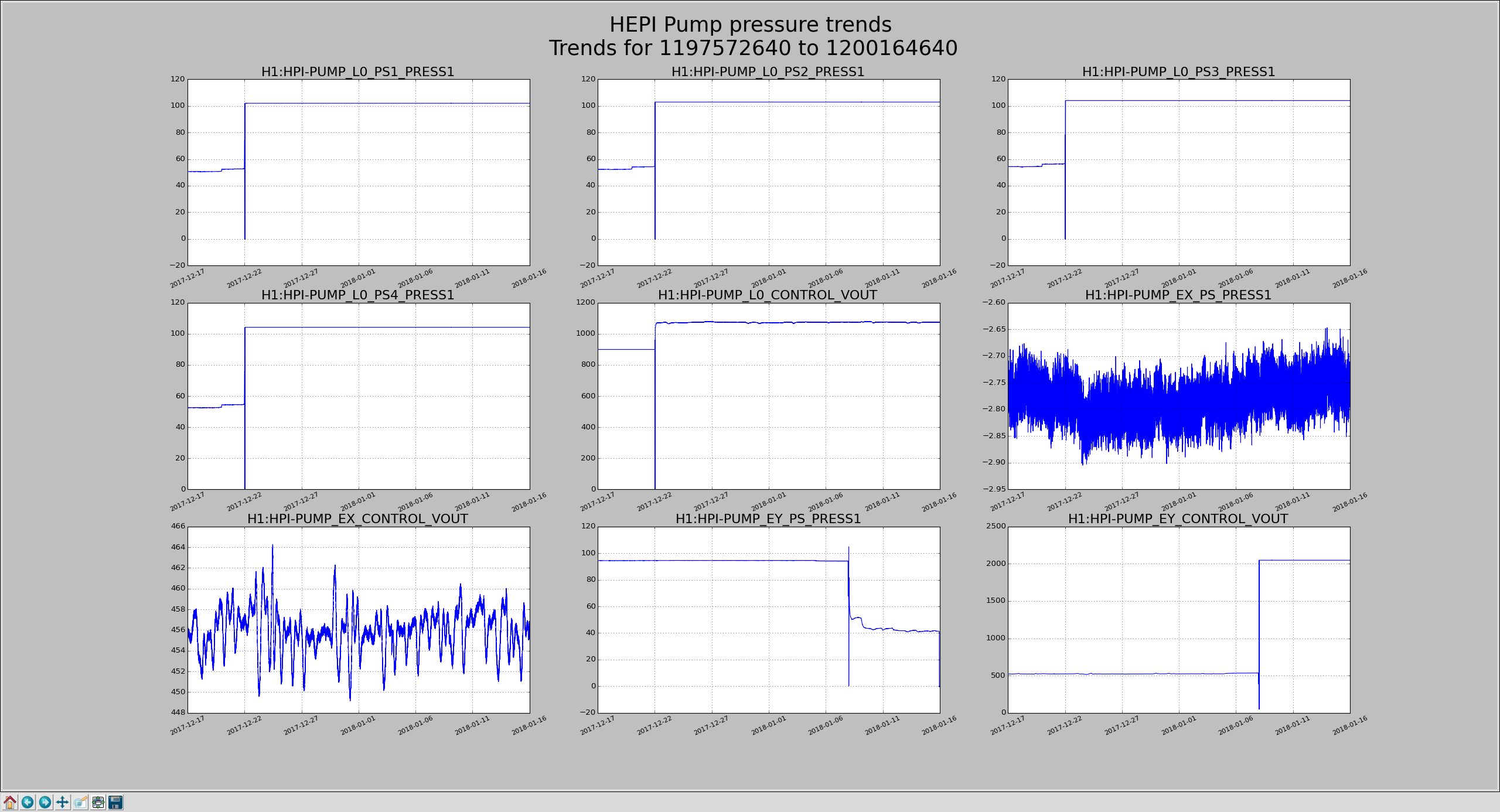Open the Configure subplots tool
1500x812 pixels.
[98, 802]
